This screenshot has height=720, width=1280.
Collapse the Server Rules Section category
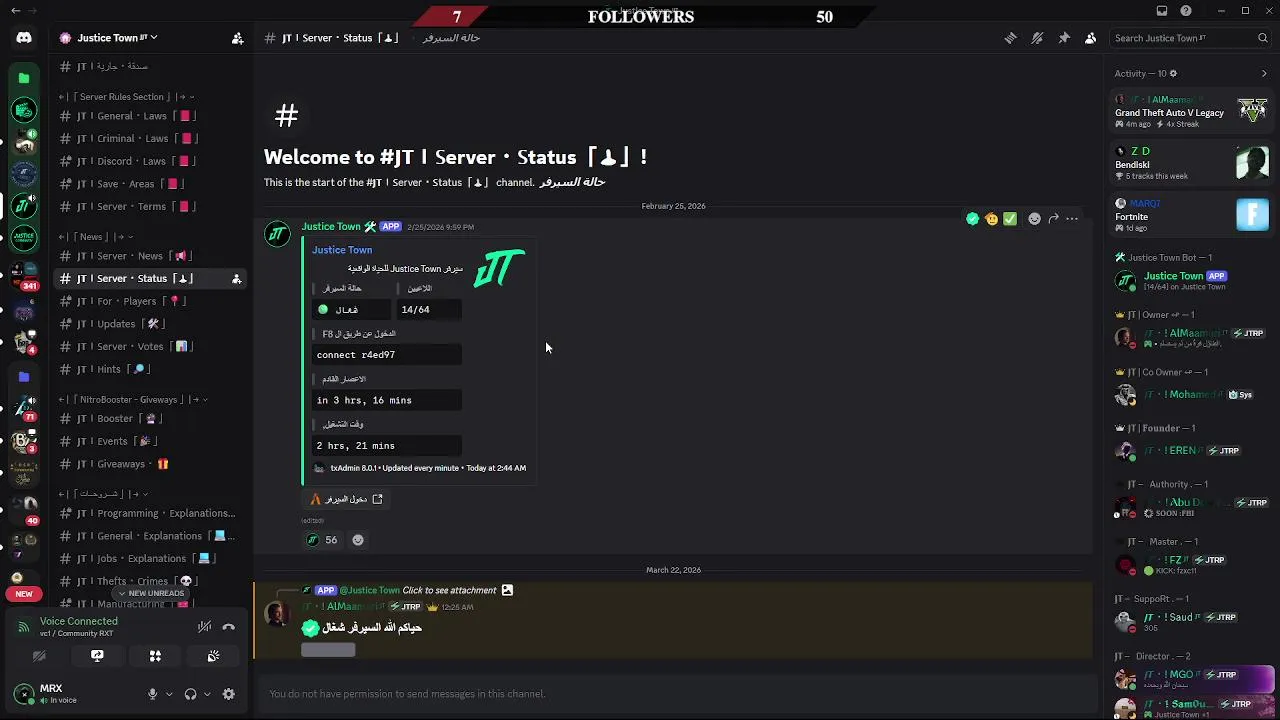127,97
